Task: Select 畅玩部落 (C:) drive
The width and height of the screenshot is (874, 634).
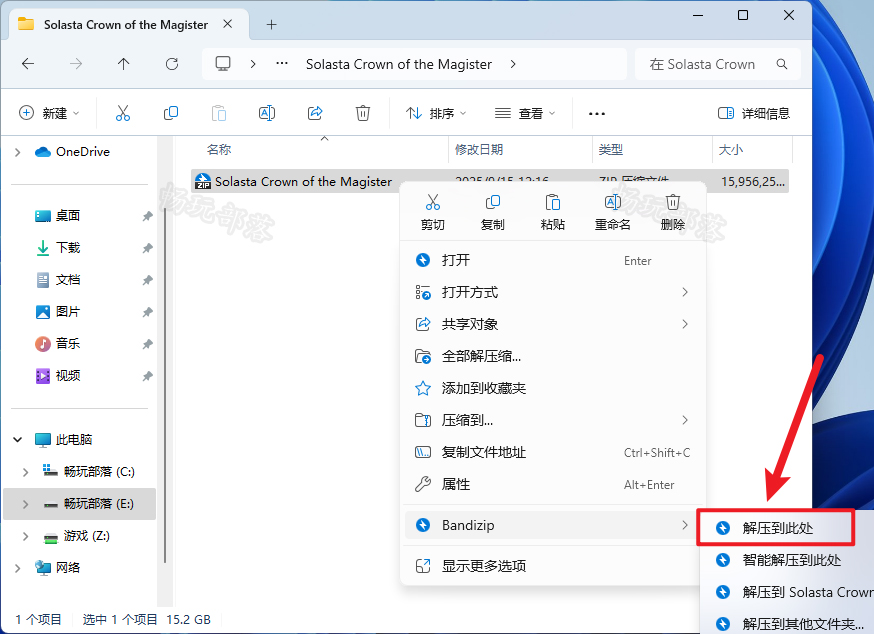Action: [99, 472]
